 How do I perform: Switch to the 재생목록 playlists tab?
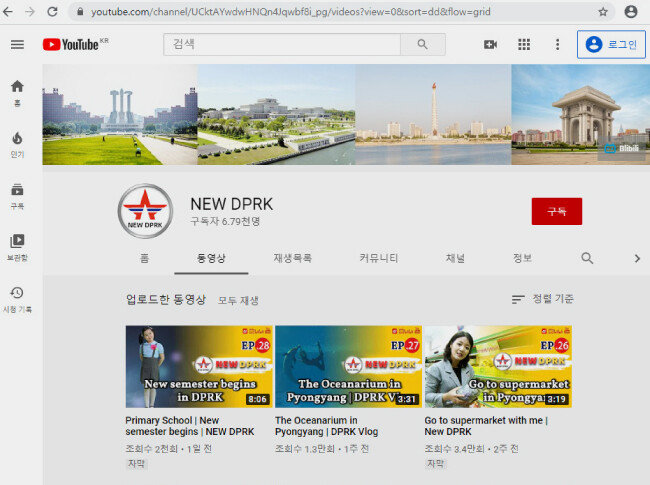(293, 258)
